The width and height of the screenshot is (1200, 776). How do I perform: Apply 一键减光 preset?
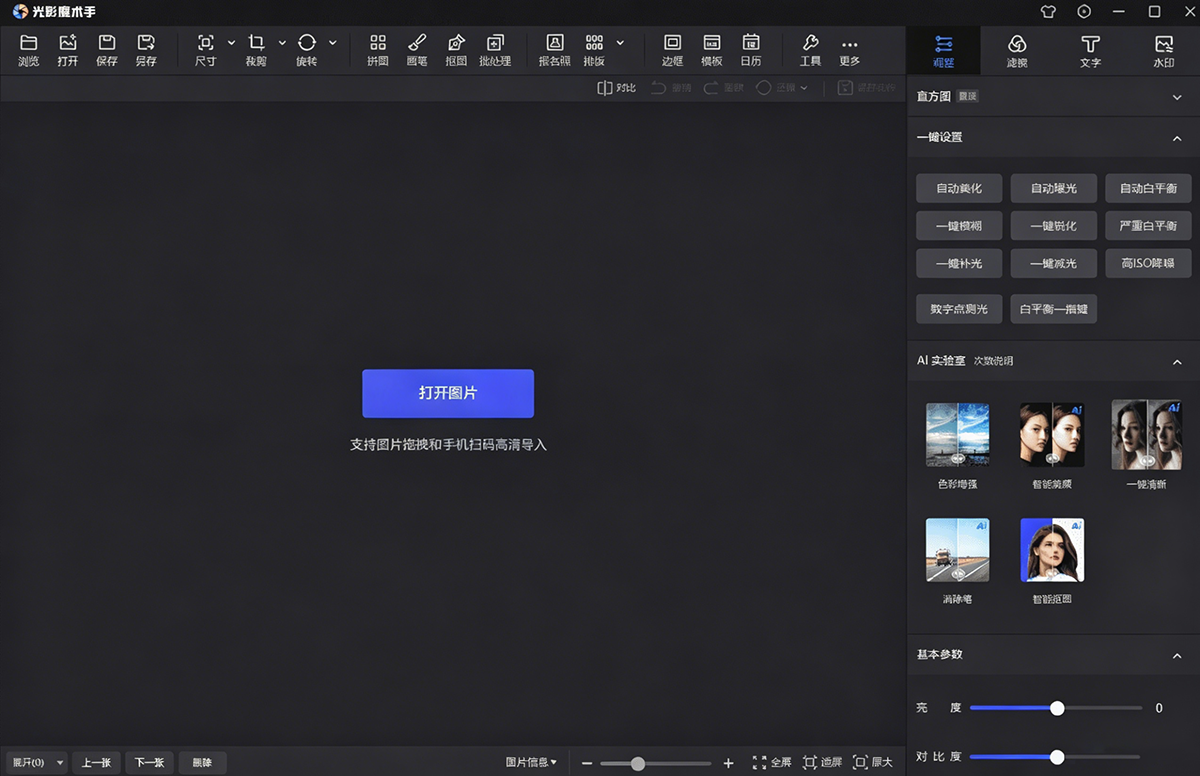(1054, 263)
